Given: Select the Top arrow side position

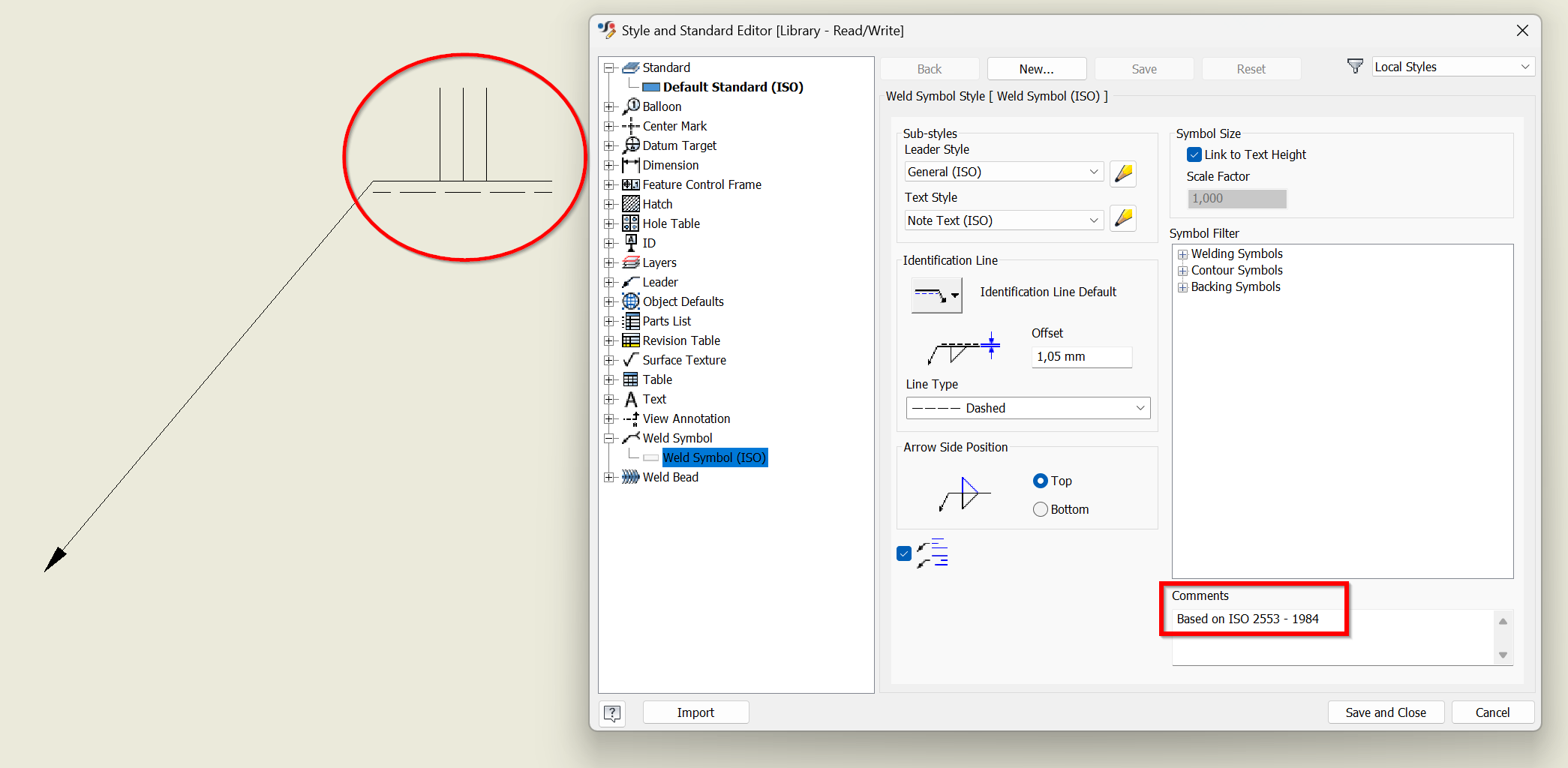Looking at the screenshot, I should pyautogui.click(x=1041, y=481).
